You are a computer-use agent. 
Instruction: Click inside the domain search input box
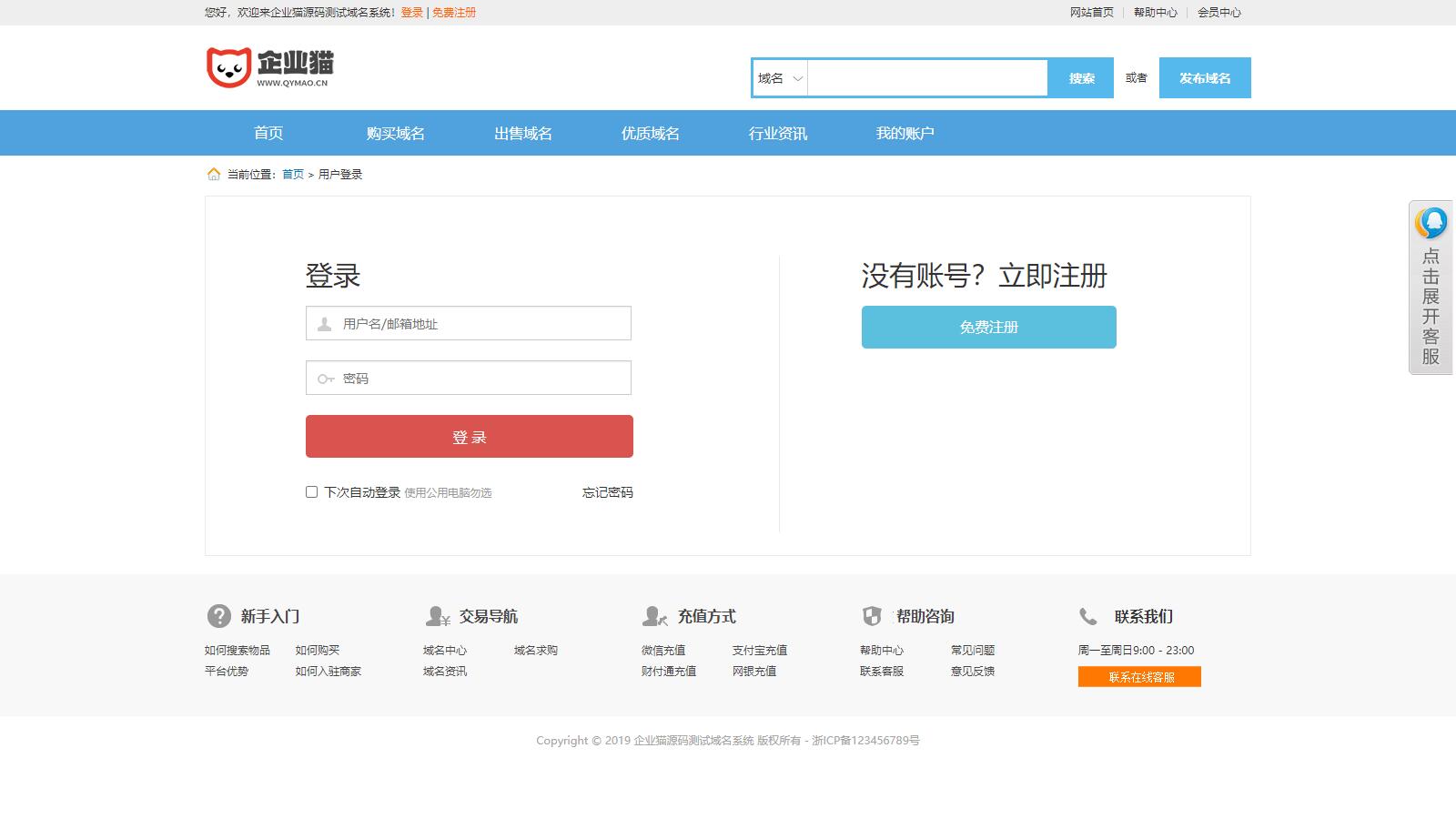[x=926, y=77]
